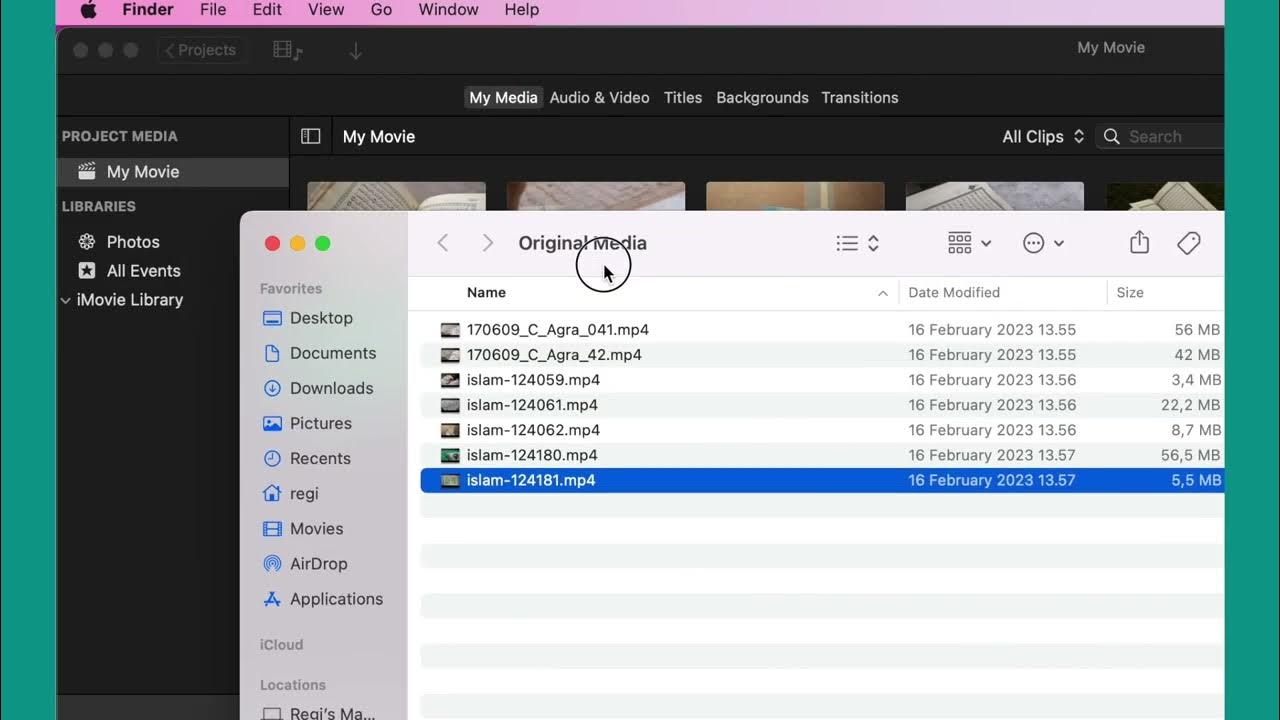Select file islam-124062.mp4

point(822,430)
